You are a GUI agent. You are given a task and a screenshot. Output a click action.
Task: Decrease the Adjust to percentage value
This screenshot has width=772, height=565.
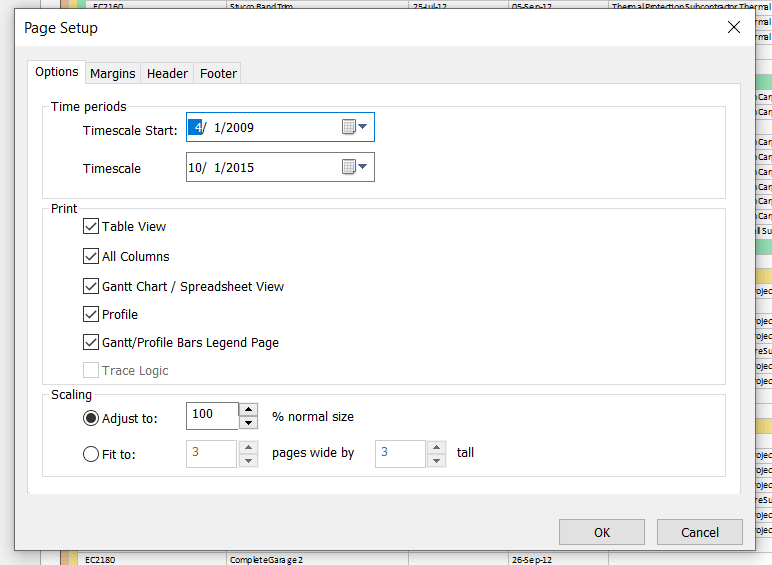point(249,423)
